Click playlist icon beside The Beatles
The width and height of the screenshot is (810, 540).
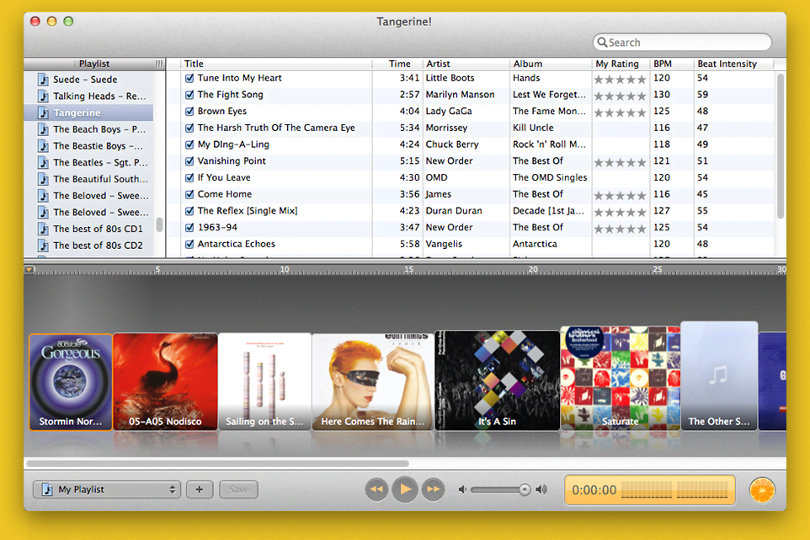[x=44, y=162]
